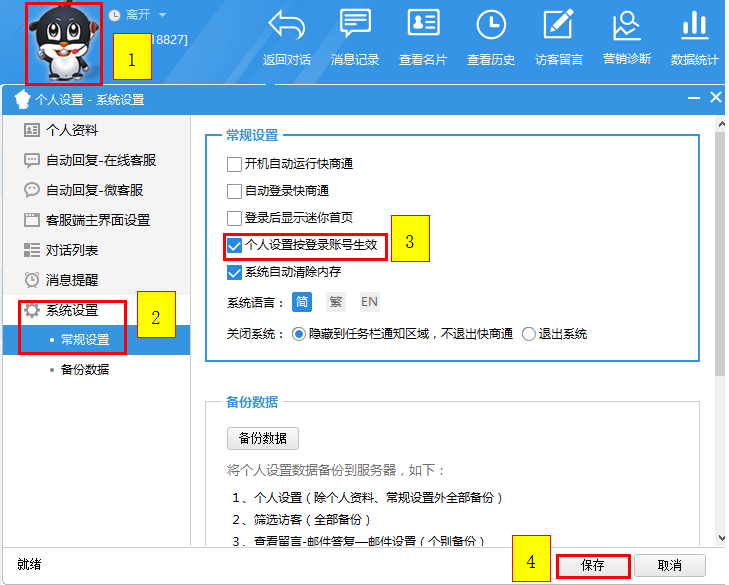Screen dimensions: 729x585
Task: Click the 保存 save button
Action: click(593, 565)
